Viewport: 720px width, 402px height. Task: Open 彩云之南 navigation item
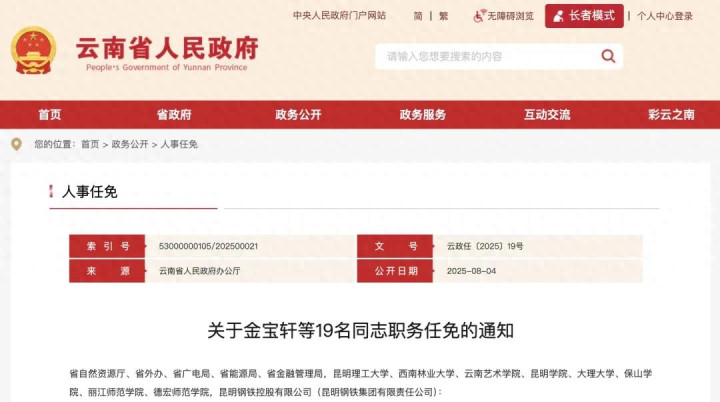coord(671,114)
